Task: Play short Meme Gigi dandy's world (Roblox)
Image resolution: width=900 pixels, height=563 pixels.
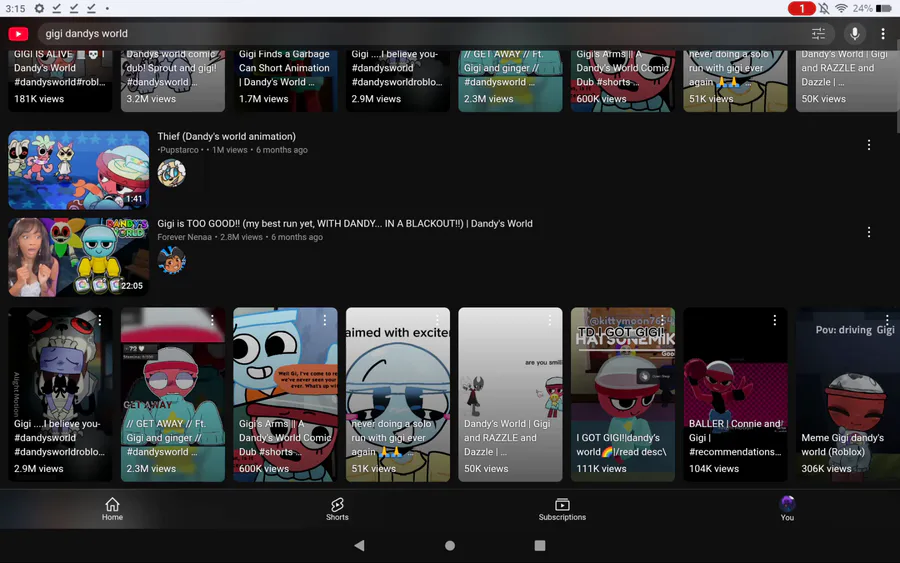Action: [x=847, y=395]
